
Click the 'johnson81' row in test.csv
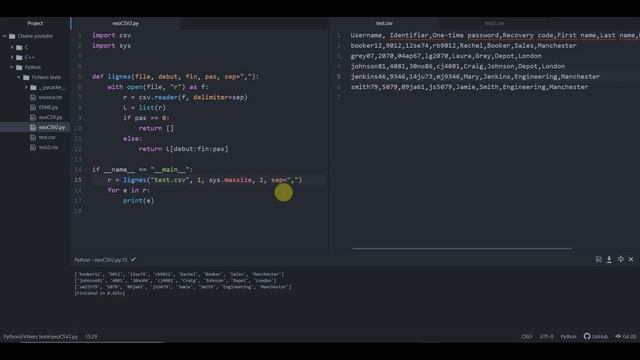[x=458, y=66]
